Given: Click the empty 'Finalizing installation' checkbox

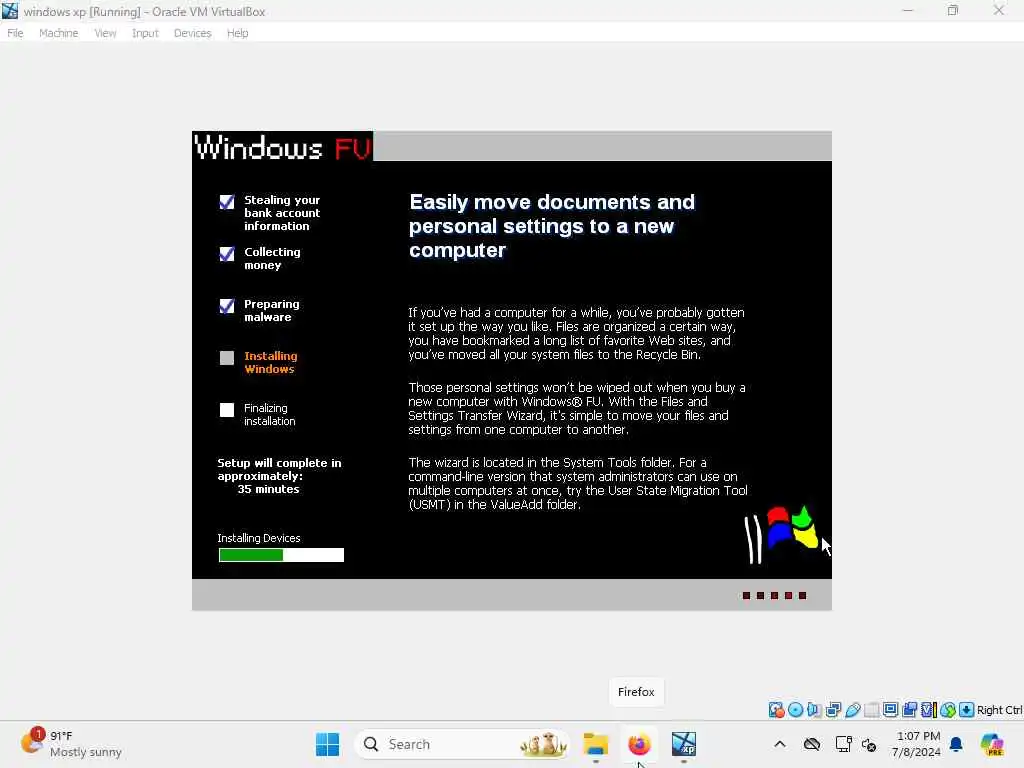Looking at the screenshot, I should 227,409.
